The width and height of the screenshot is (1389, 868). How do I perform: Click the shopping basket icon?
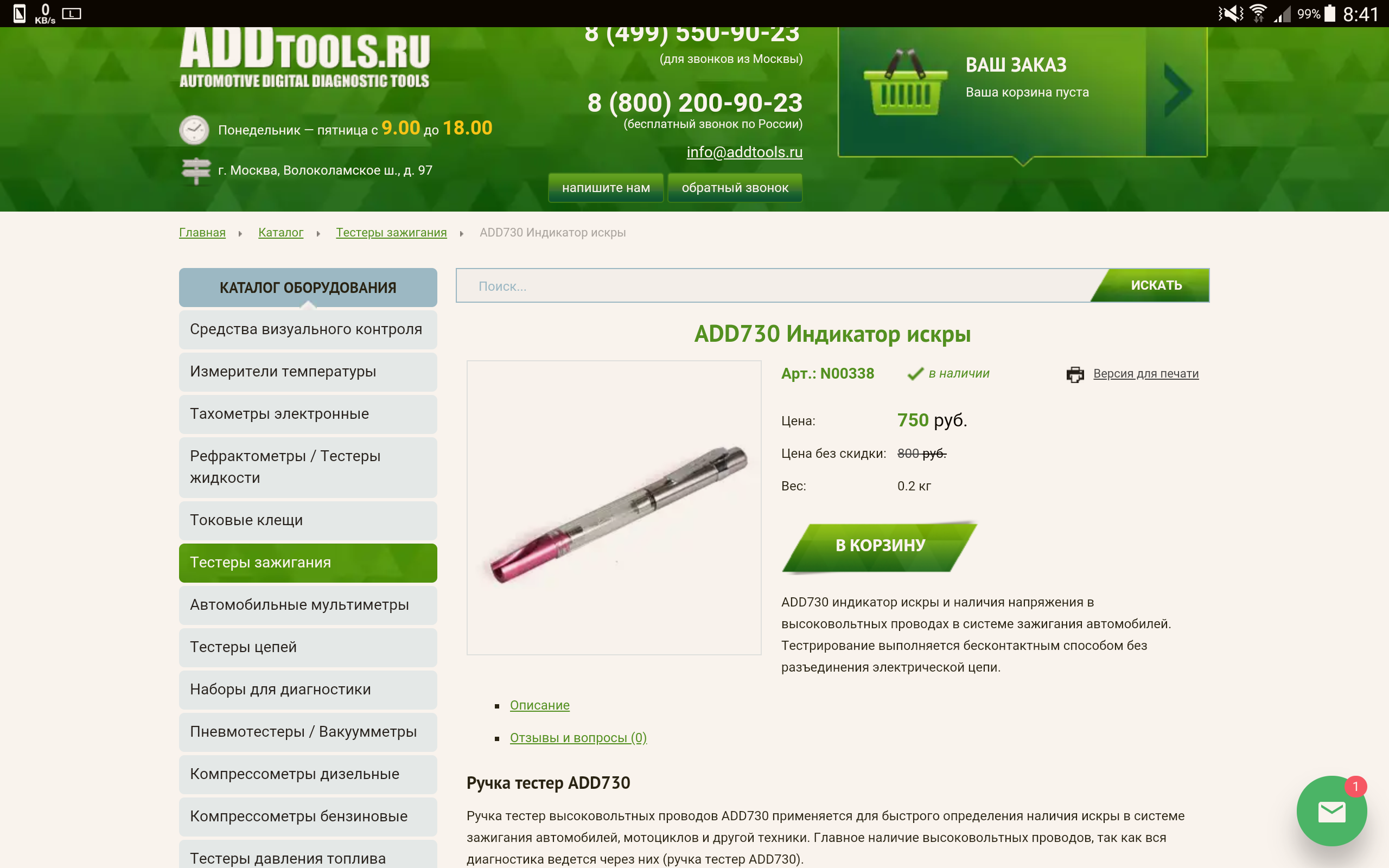coord(905,82)
